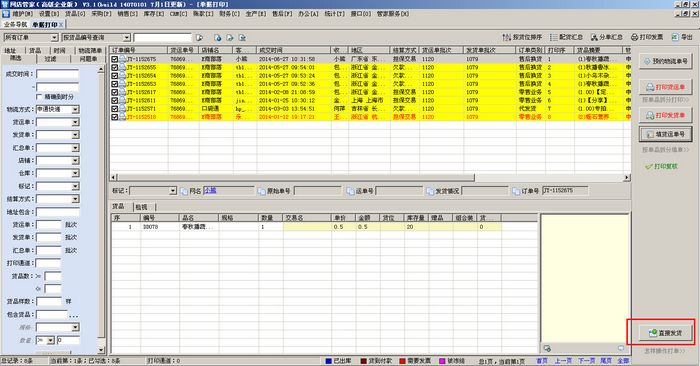Click the copy icon beside 运单号

pos(350,191)
